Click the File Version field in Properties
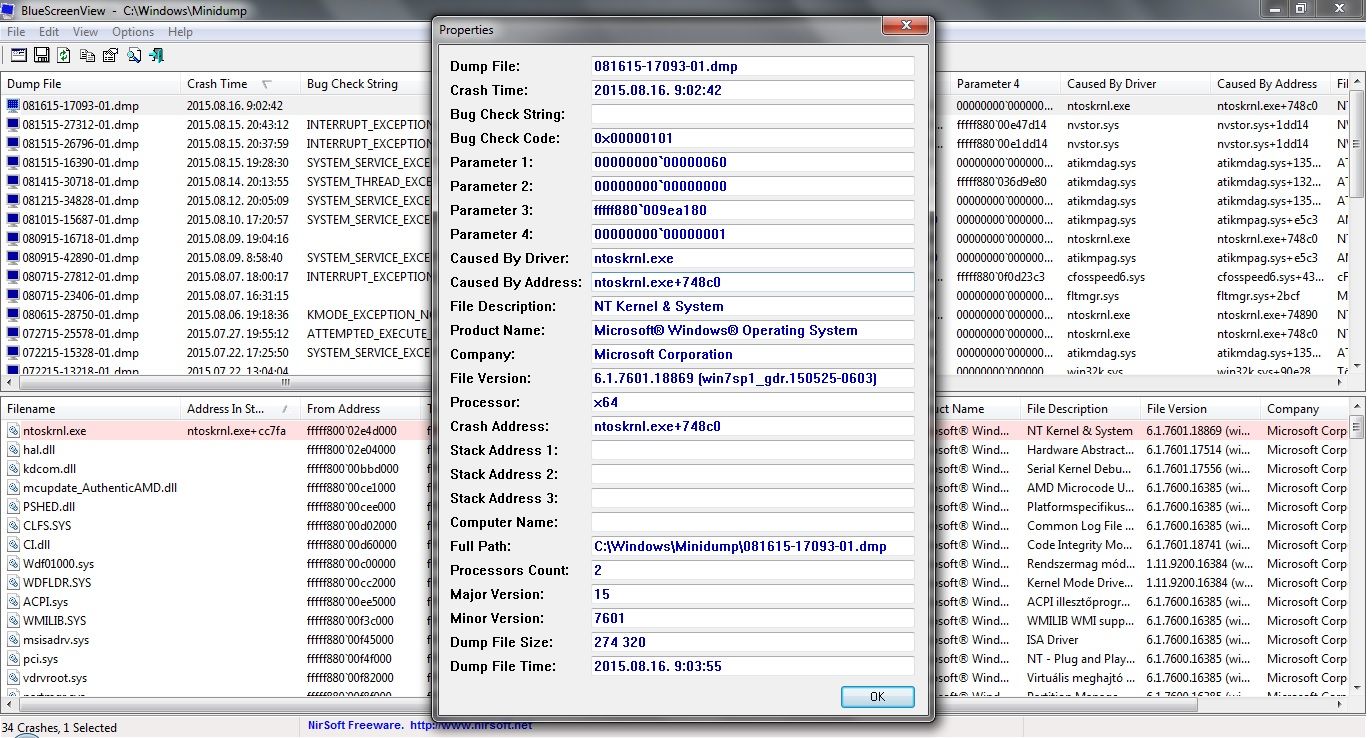Viewport: 1372px width, 738px height. point(752,378)
